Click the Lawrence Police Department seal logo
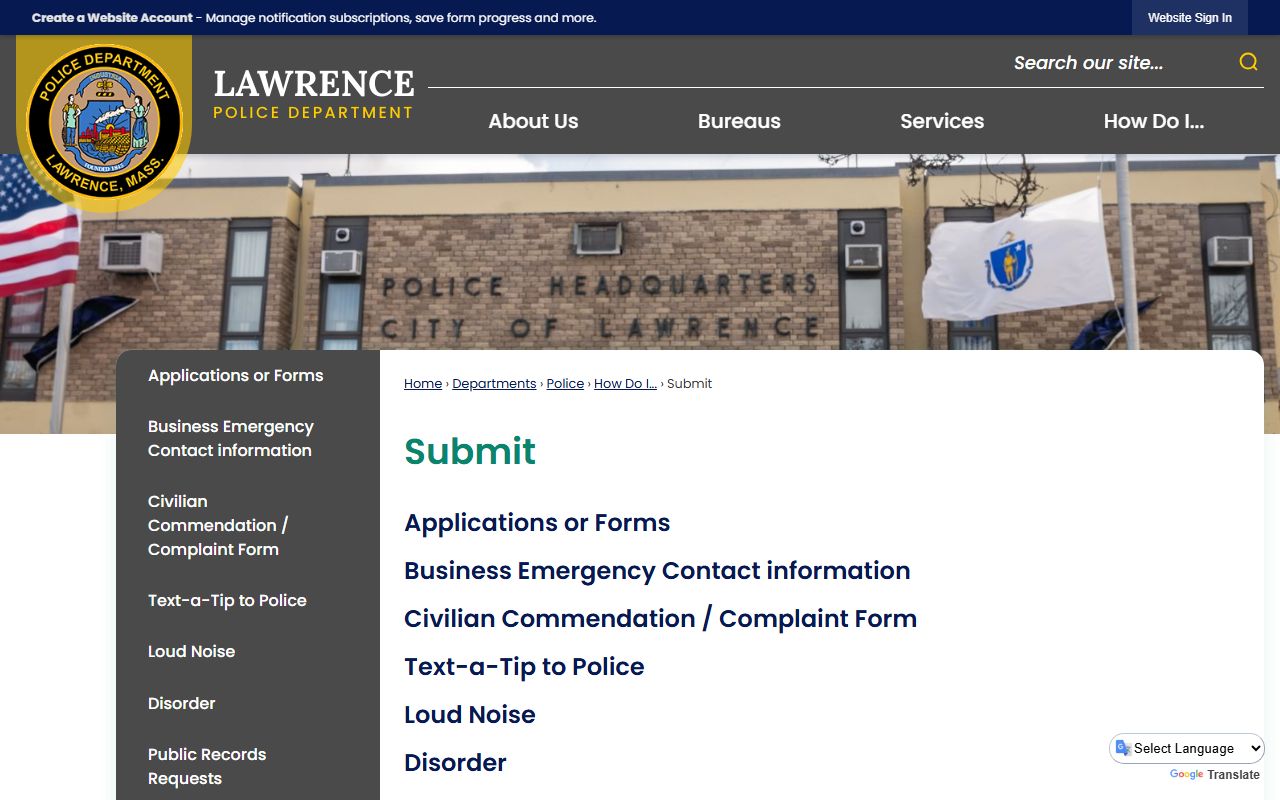 tap(104, 123)
